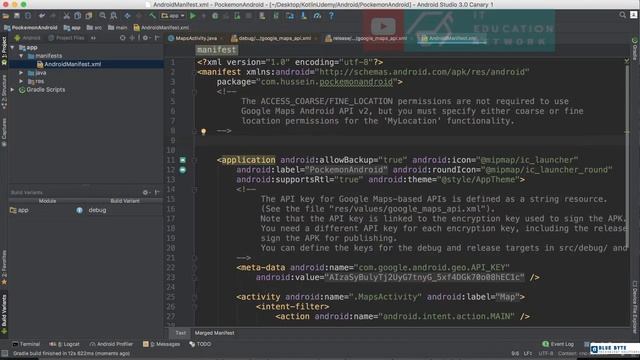Click the gutter icon on line 12

click(182, 170)
